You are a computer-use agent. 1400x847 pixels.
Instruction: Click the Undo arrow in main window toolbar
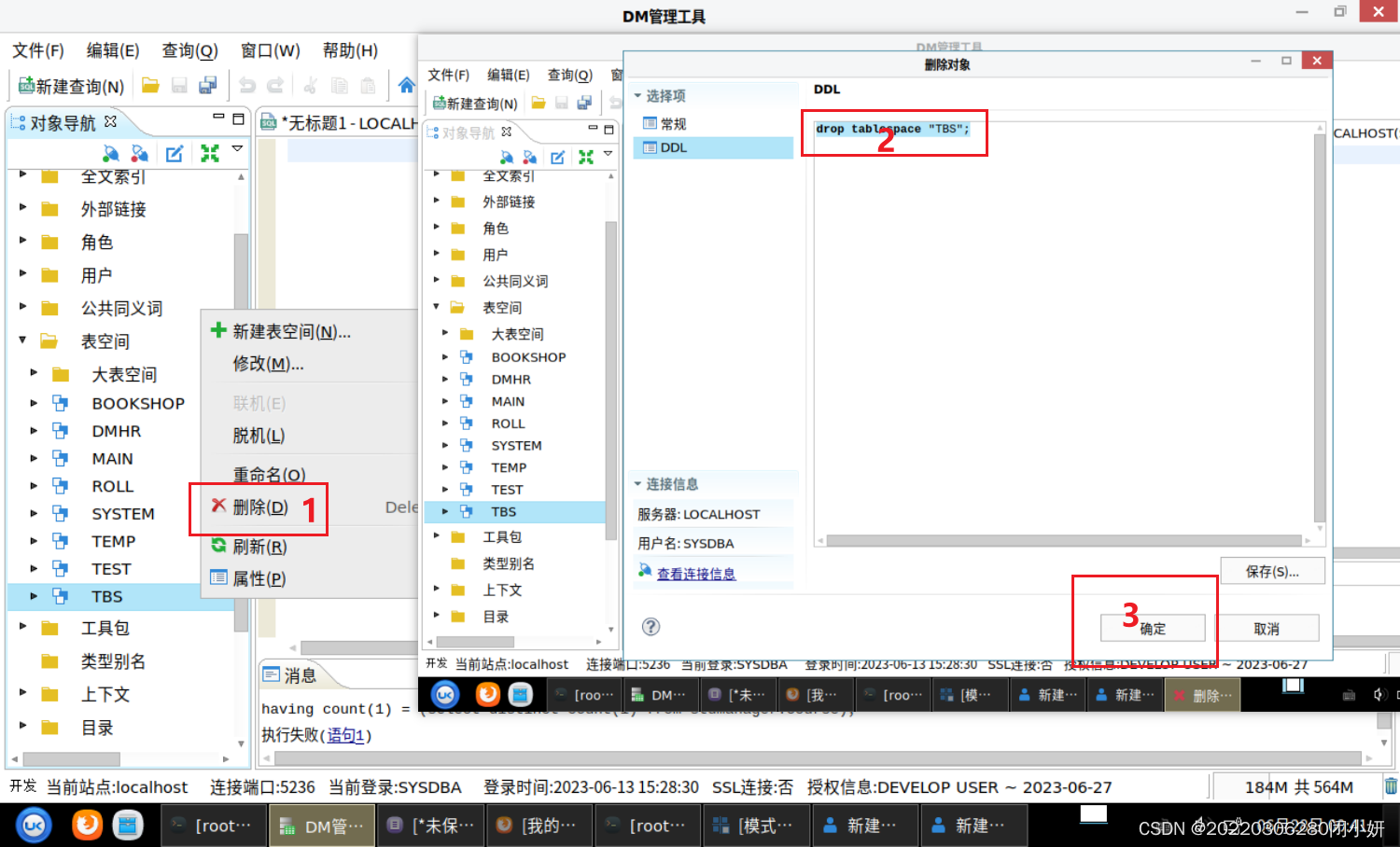247,86
